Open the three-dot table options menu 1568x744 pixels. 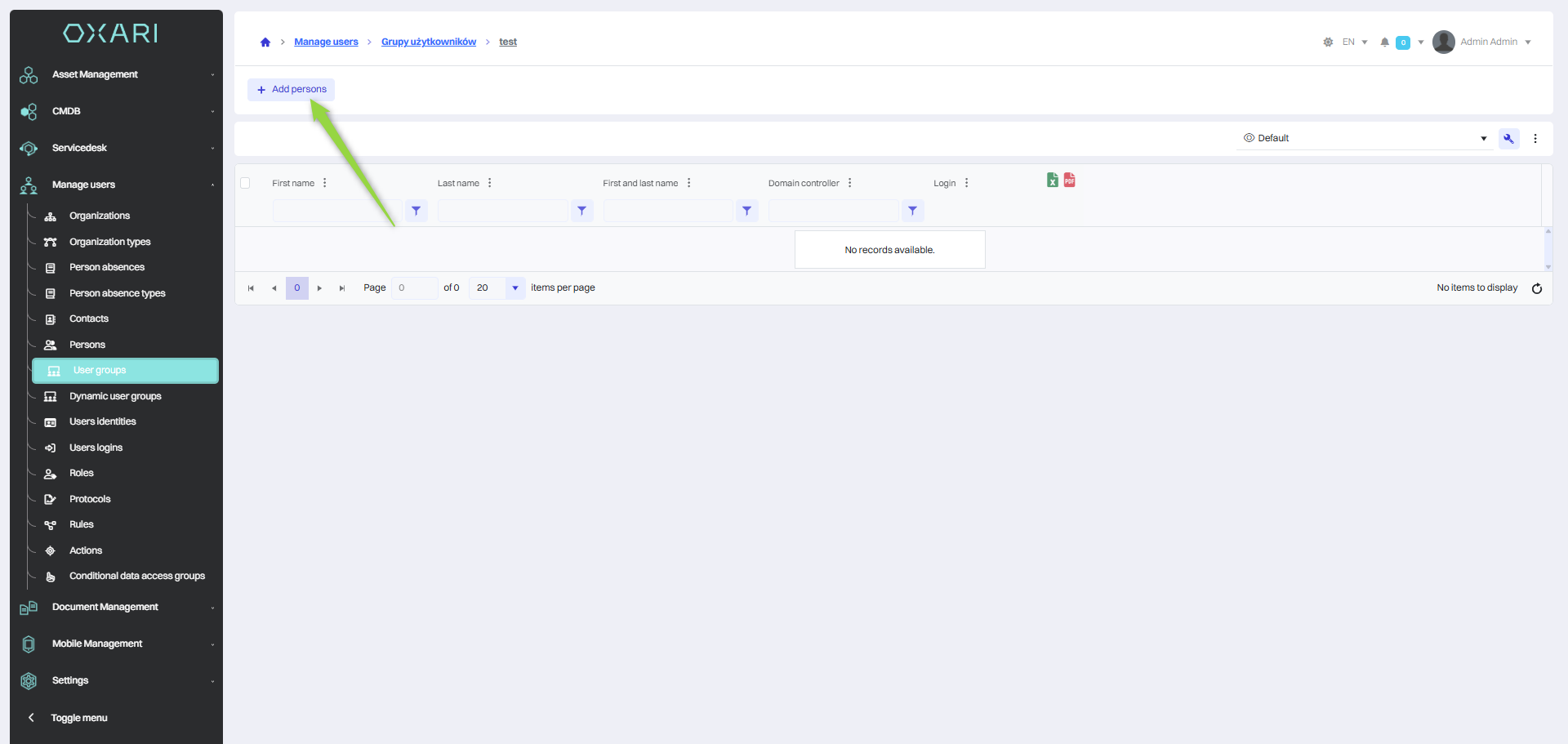click(x=1535, y=139)
